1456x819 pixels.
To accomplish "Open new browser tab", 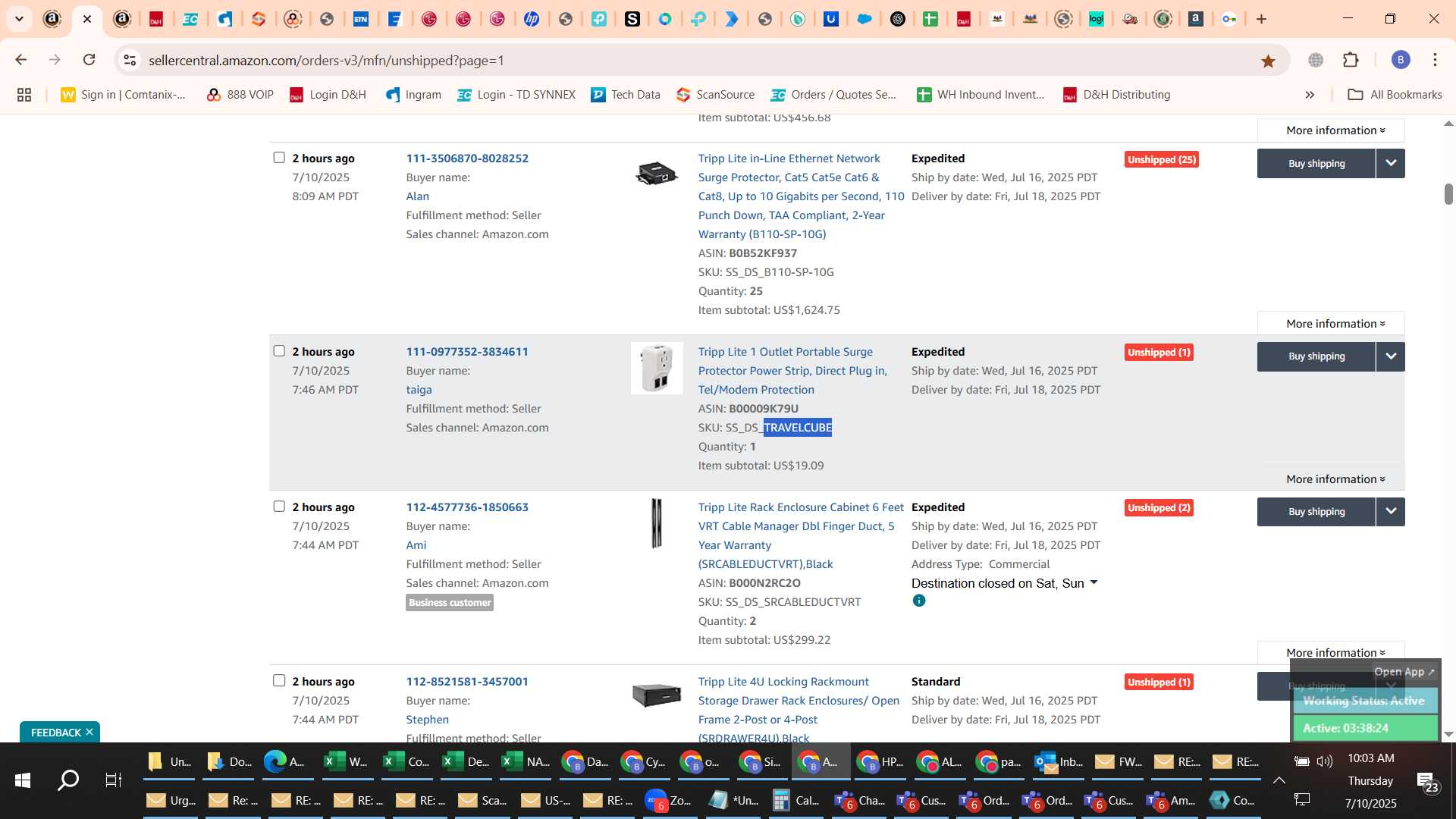I will pos(1262,19).
